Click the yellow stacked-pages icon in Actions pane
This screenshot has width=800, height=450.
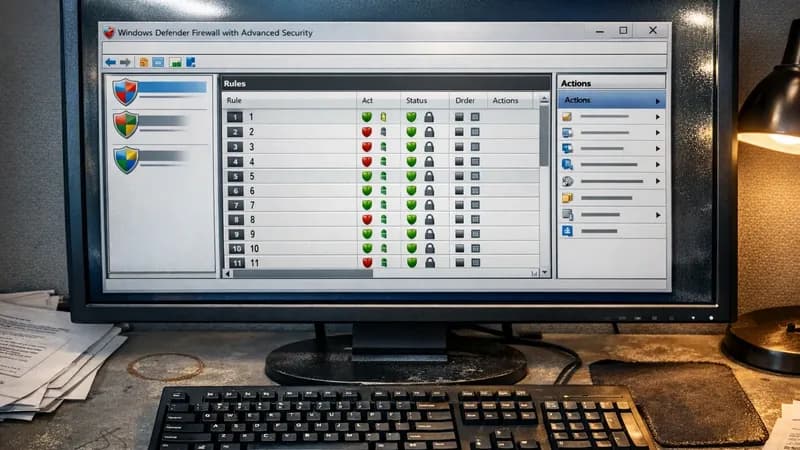pyautogui.click(x=567, y=197)
